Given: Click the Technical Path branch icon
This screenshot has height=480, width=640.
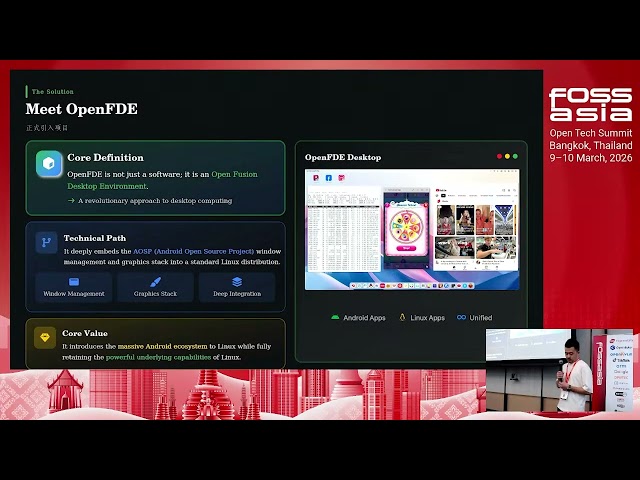Looking at the screenshot, I should pos(46,242).
